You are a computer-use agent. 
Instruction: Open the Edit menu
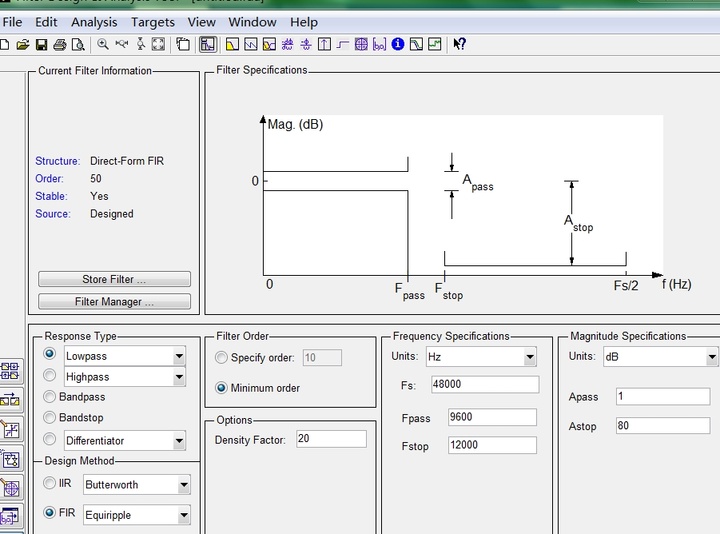(x=46, y=22)
